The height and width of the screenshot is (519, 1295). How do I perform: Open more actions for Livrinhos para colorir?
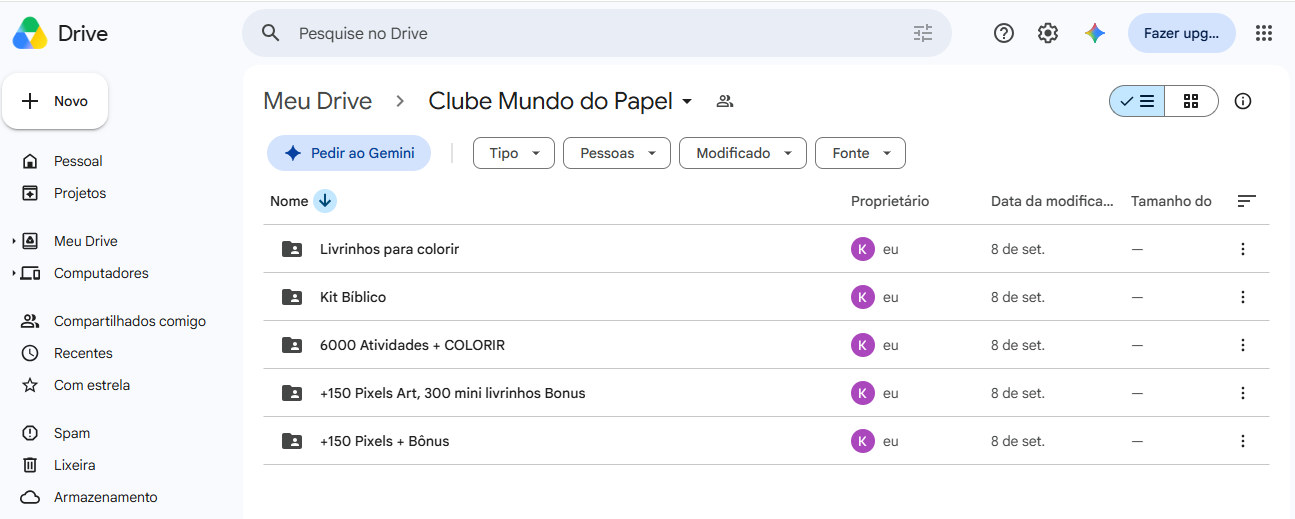point(1243,249)
